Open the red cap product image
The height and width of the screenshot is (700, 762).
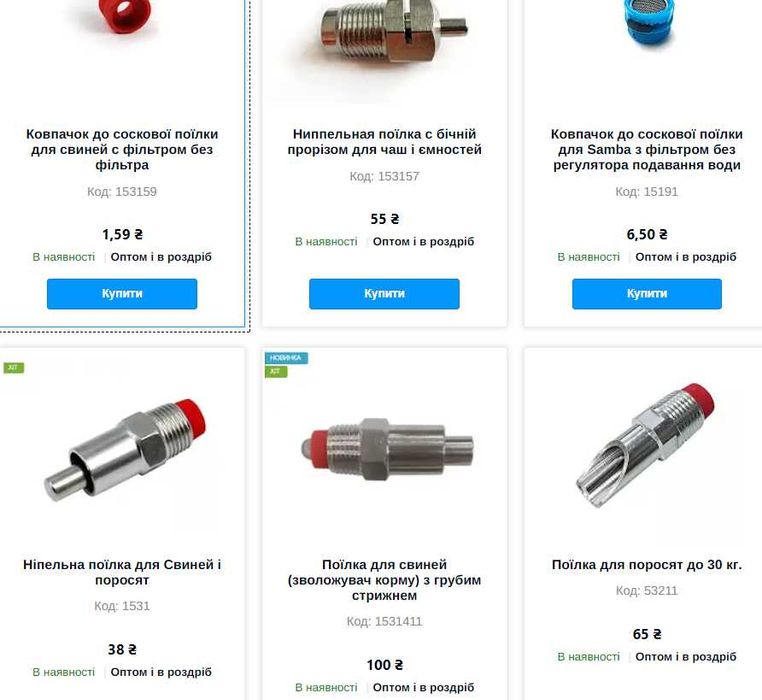click(x=124, y=17)
